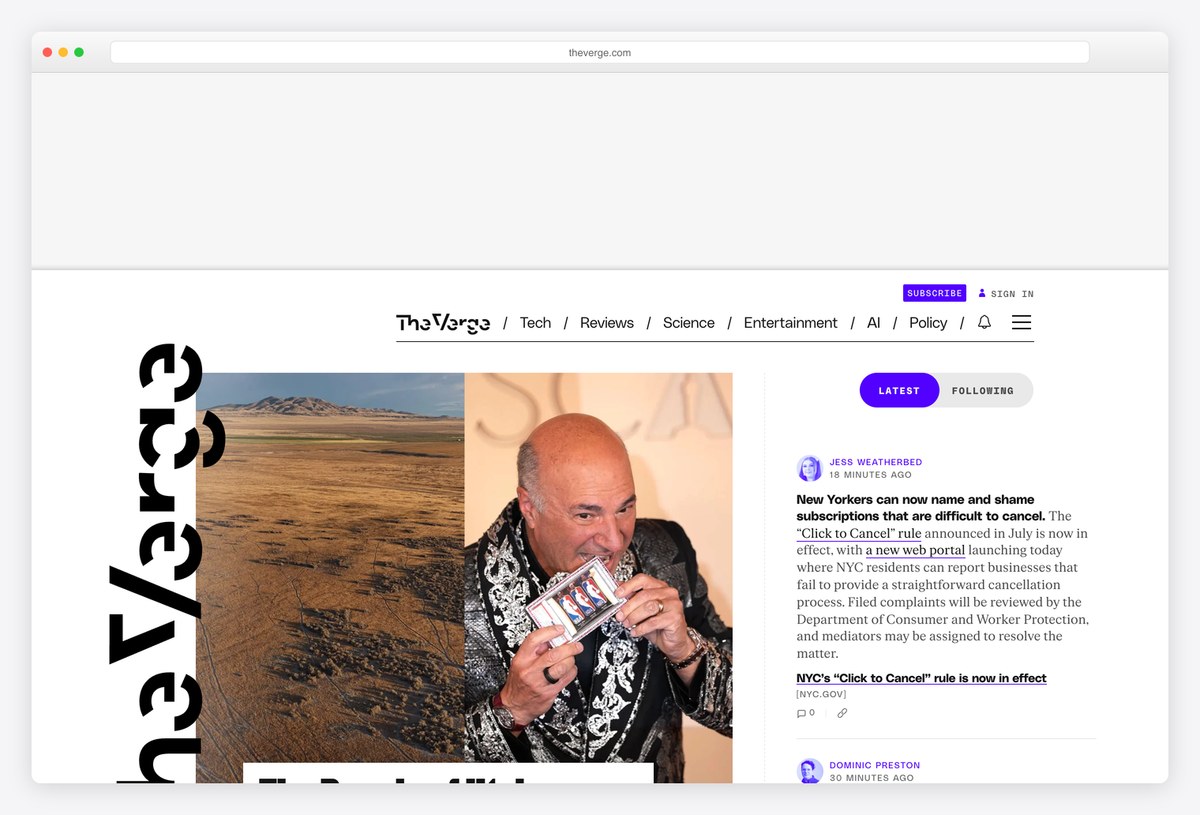Open the notifications bell icon
The height and width of the screenshot is (815, 1200).
[x=984, y=322]
